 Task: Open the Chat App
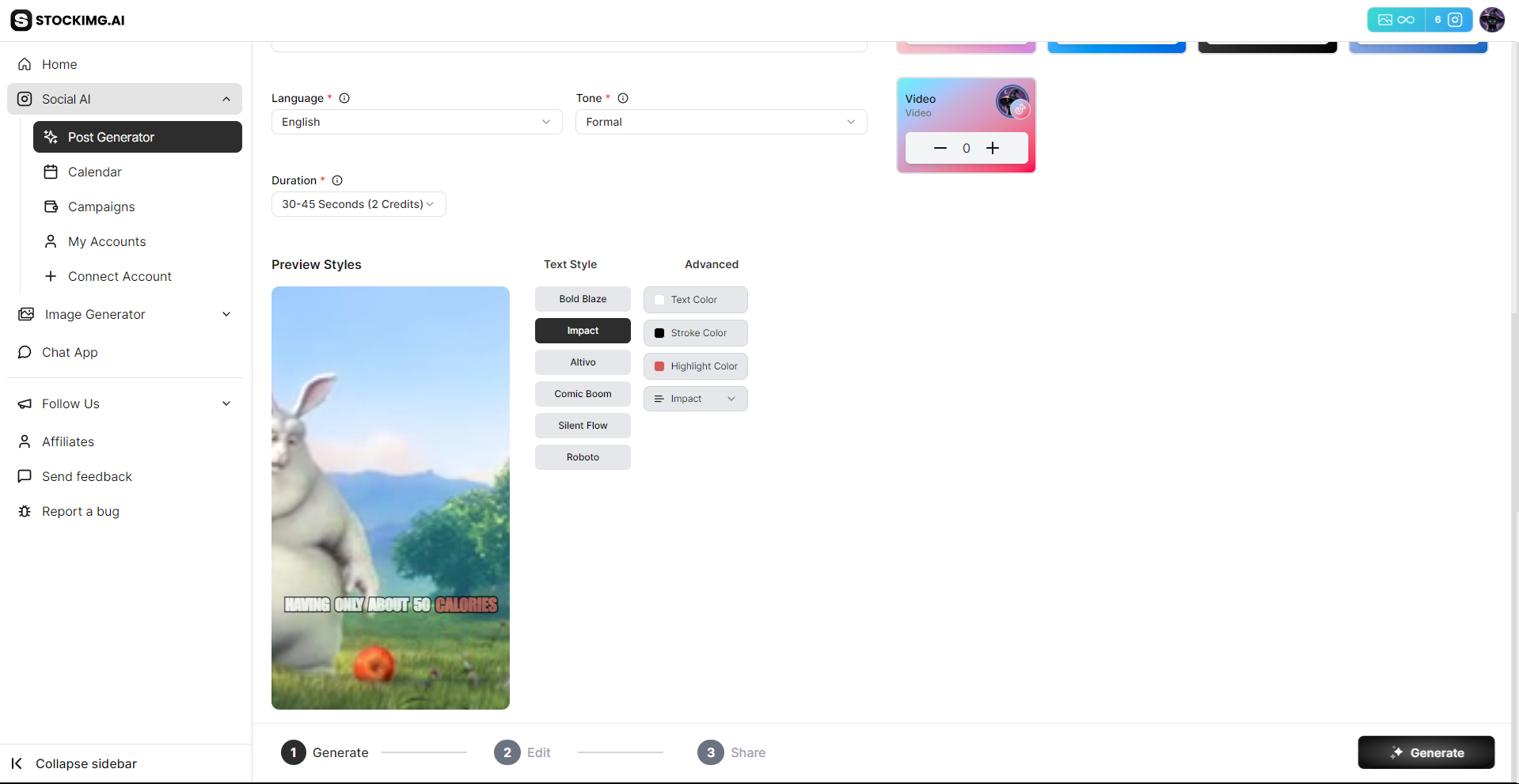[x=70, y=352]
